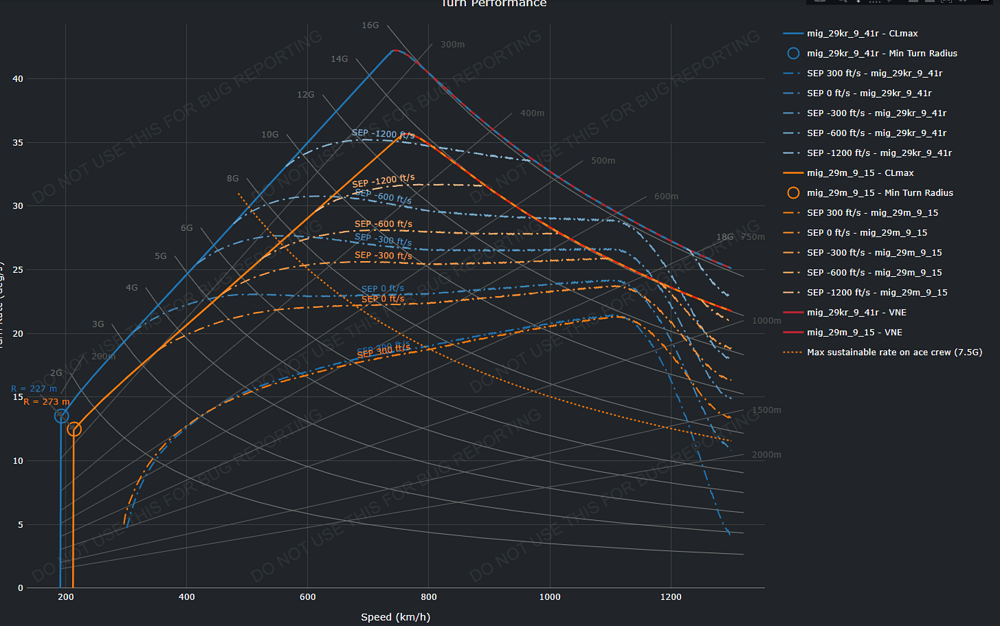Click the '400m' radius label
The width and height of the screenshot is (1000, 626).
click(x=533, y=113)
